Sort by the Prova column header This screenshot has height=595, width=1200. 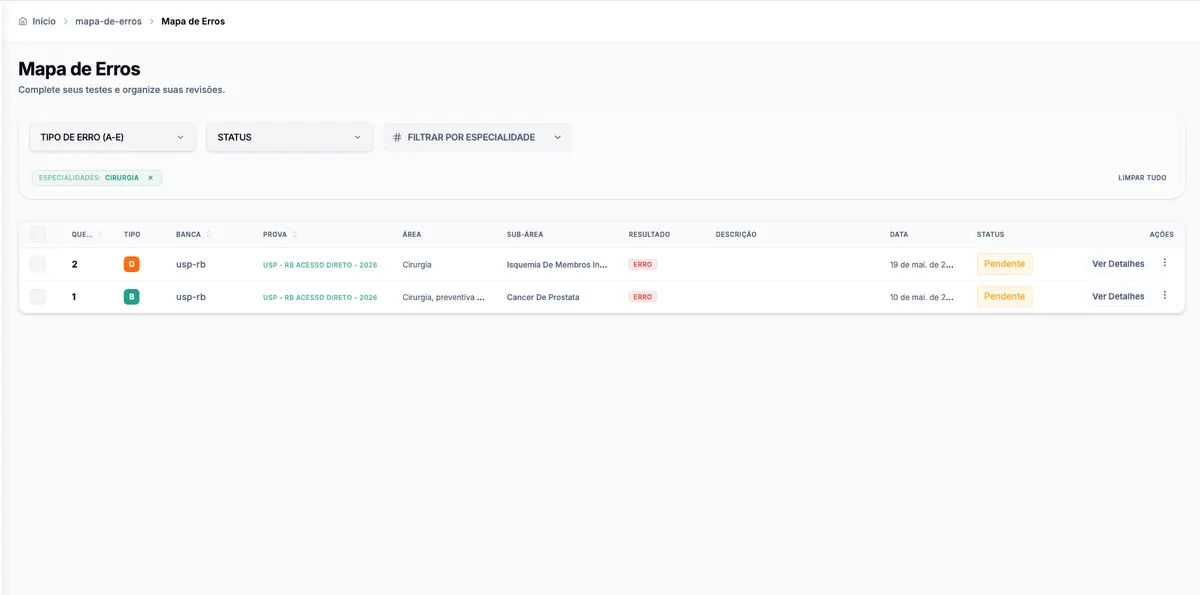pyautogui.click(x=280, y=234)
